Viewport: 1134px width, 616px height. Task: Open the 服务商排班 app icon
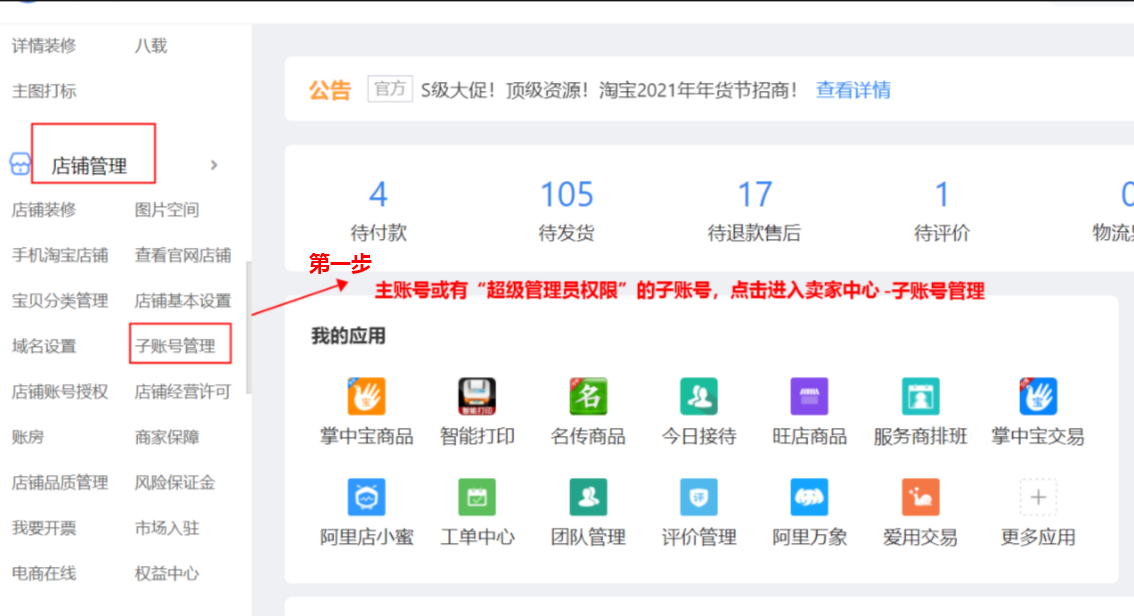click(920, 397)
